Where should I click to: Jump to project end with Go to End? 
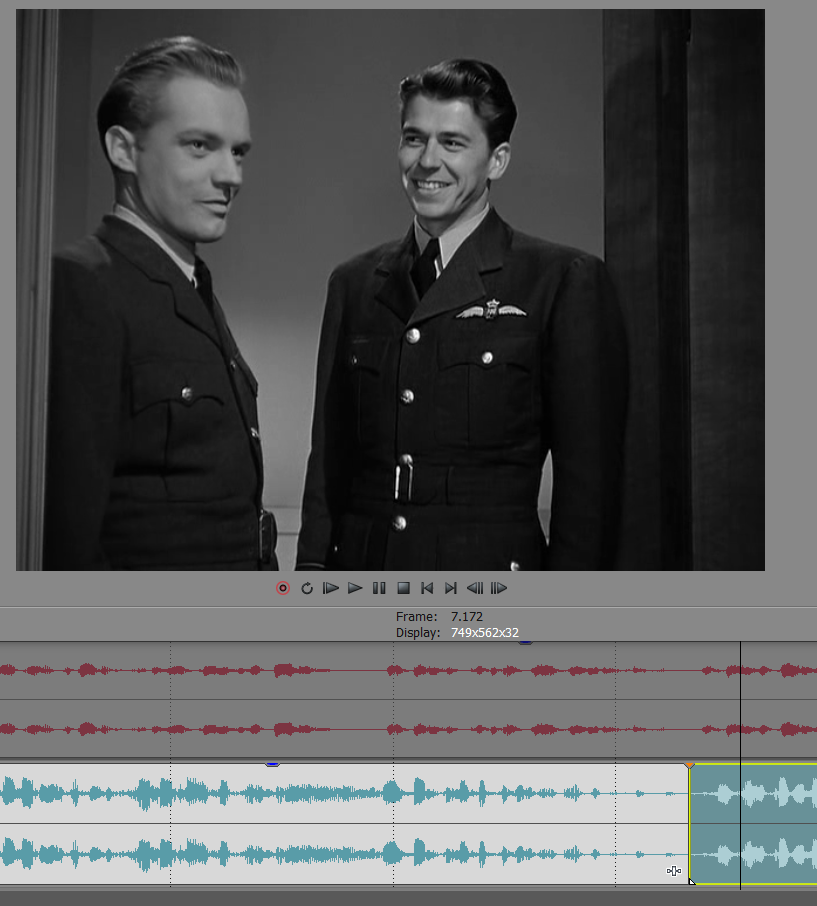pyautogui.click(x=451, y=588)
